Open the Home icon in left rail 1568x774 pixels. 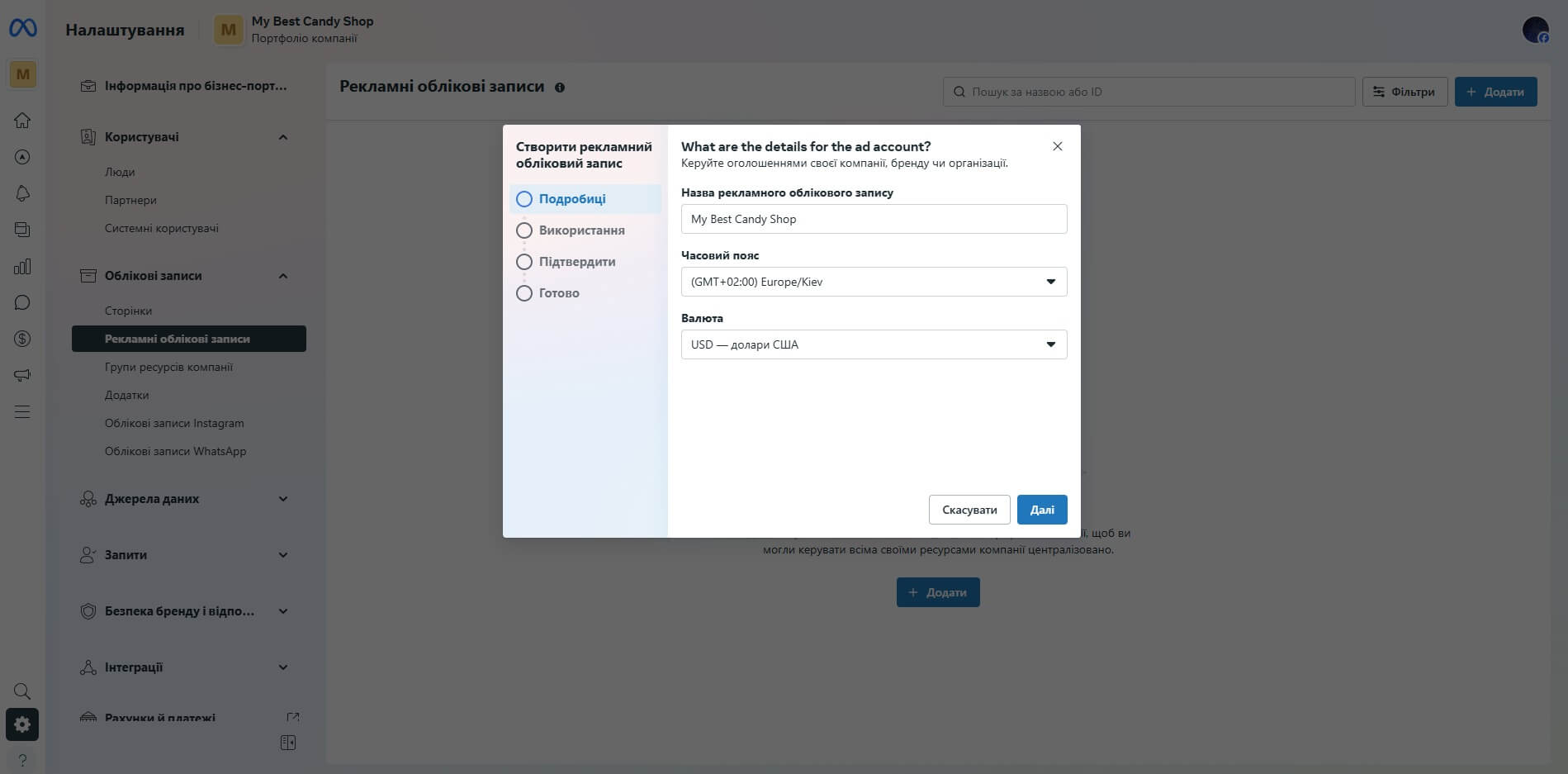click(x=22, y=121)
